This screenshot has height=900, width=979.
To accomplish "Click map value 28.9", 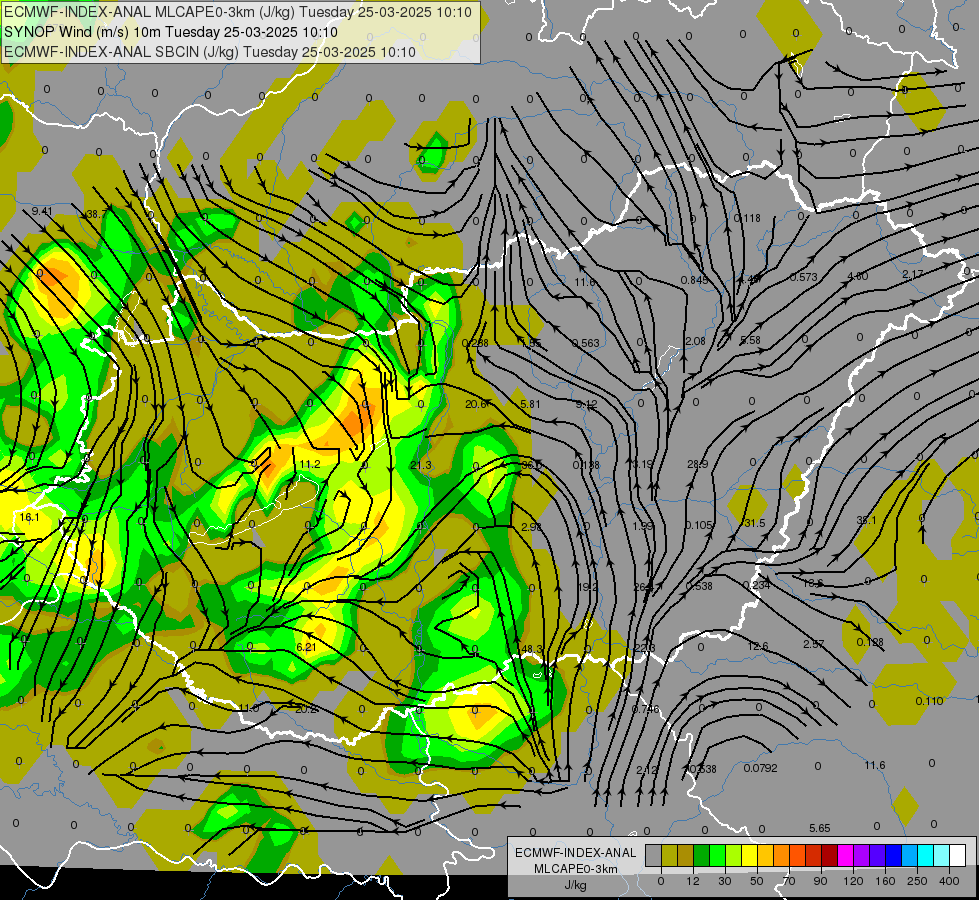I will (x=697, y=464).
